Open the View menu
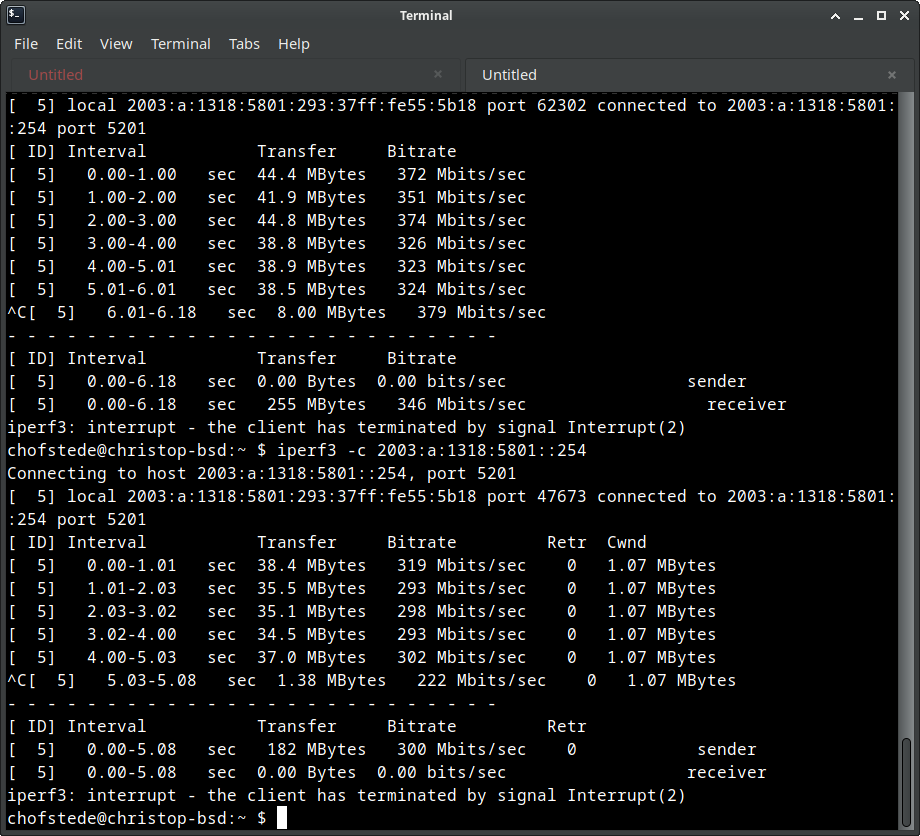 116,44
